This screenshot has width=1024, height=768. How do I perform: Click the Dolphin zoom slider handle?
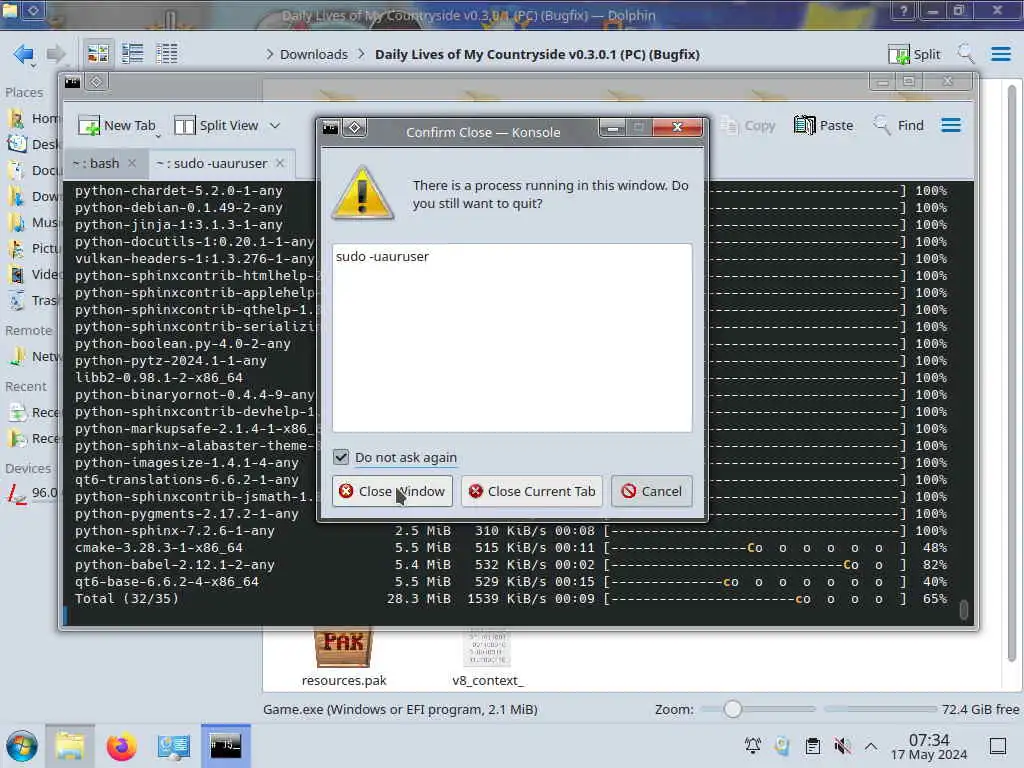click(x=733, y=709)
